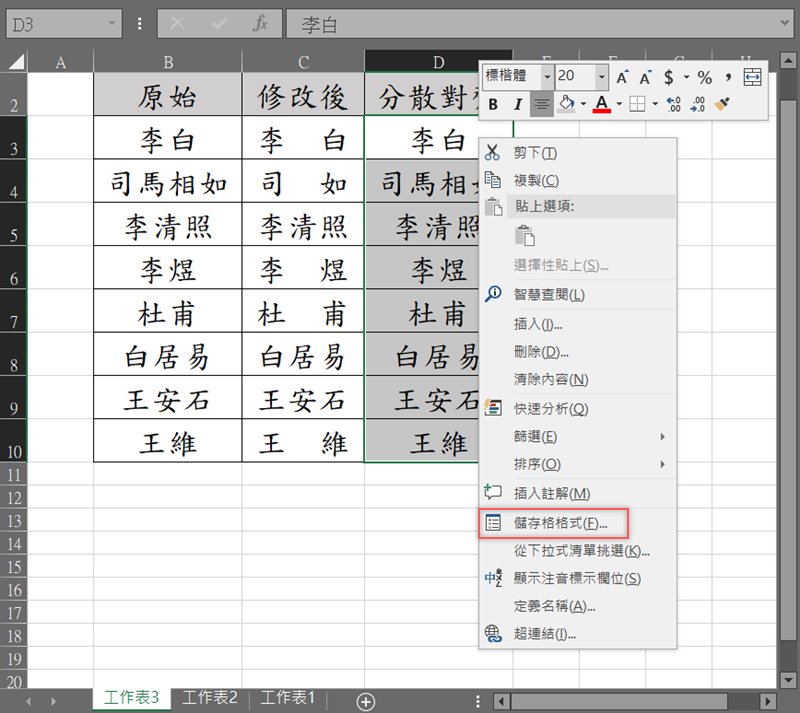Click the Format Painter brush icon

724,104
